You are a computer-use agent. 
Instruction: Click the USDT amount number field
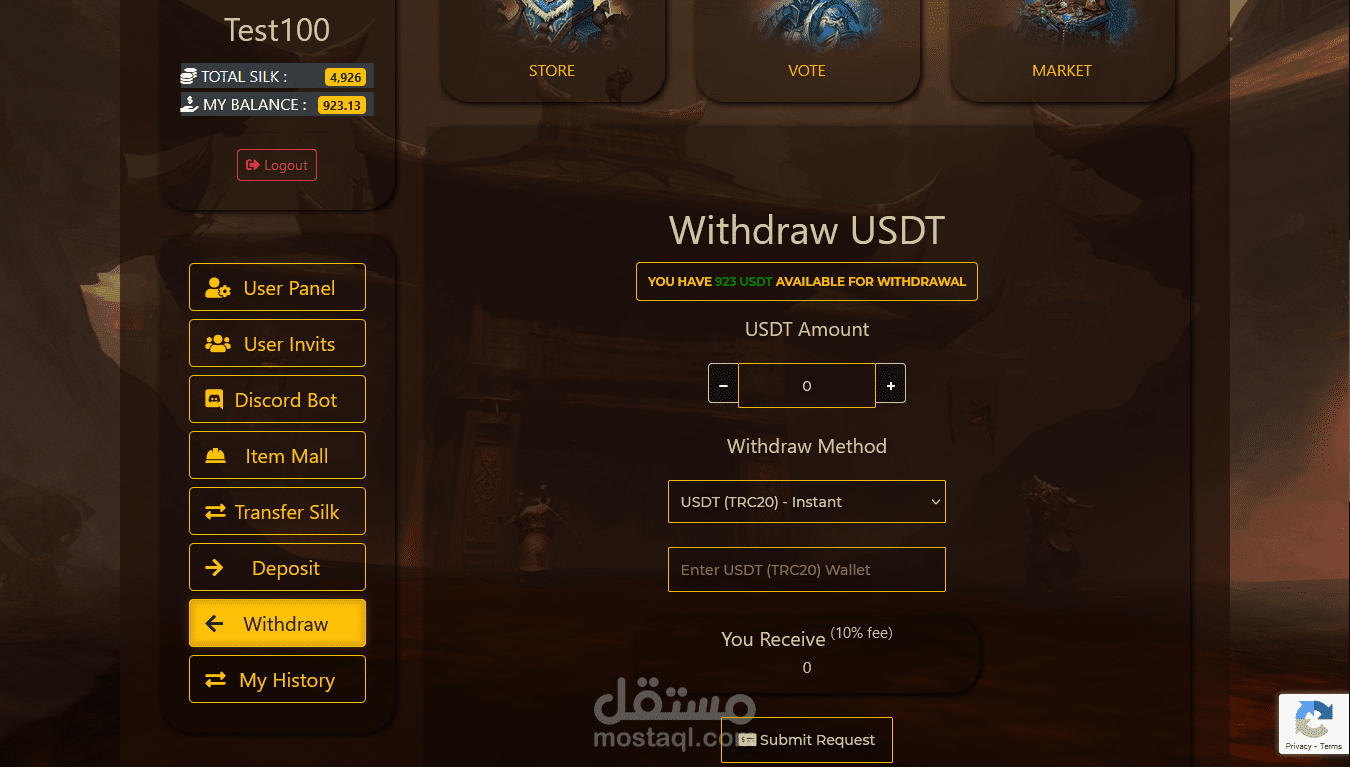tap(807, 385)
